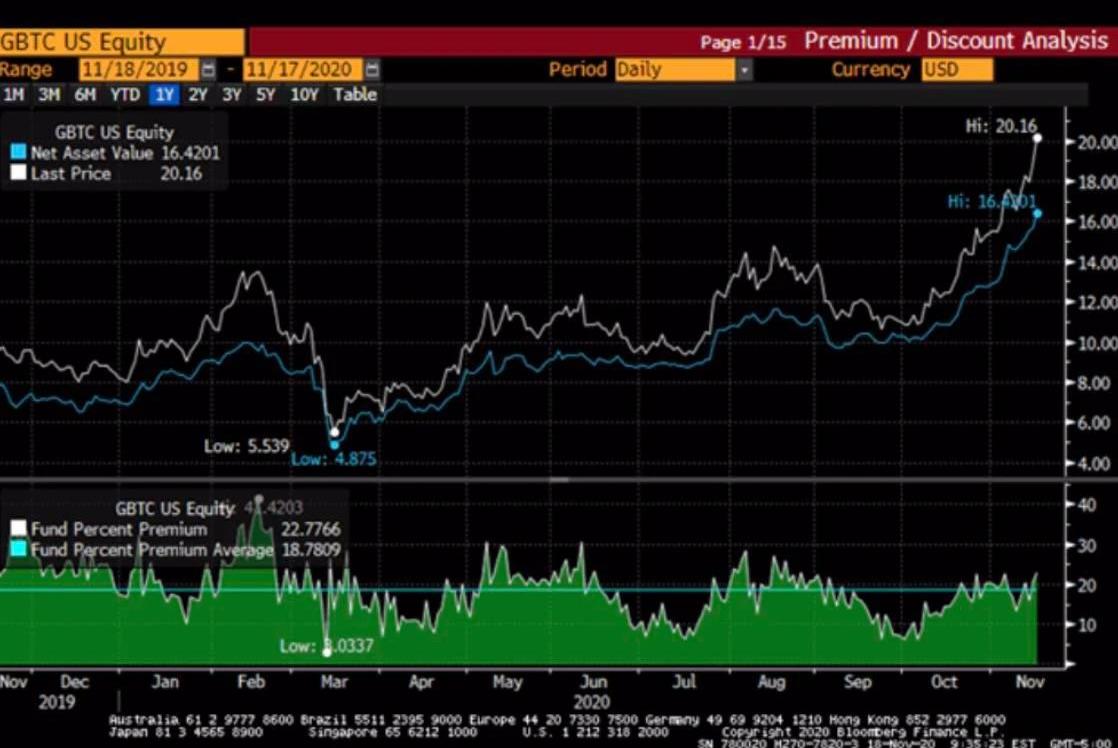Click the Currency label
The height and width of the screenshot is (748, 1118).
coord(871,69)
